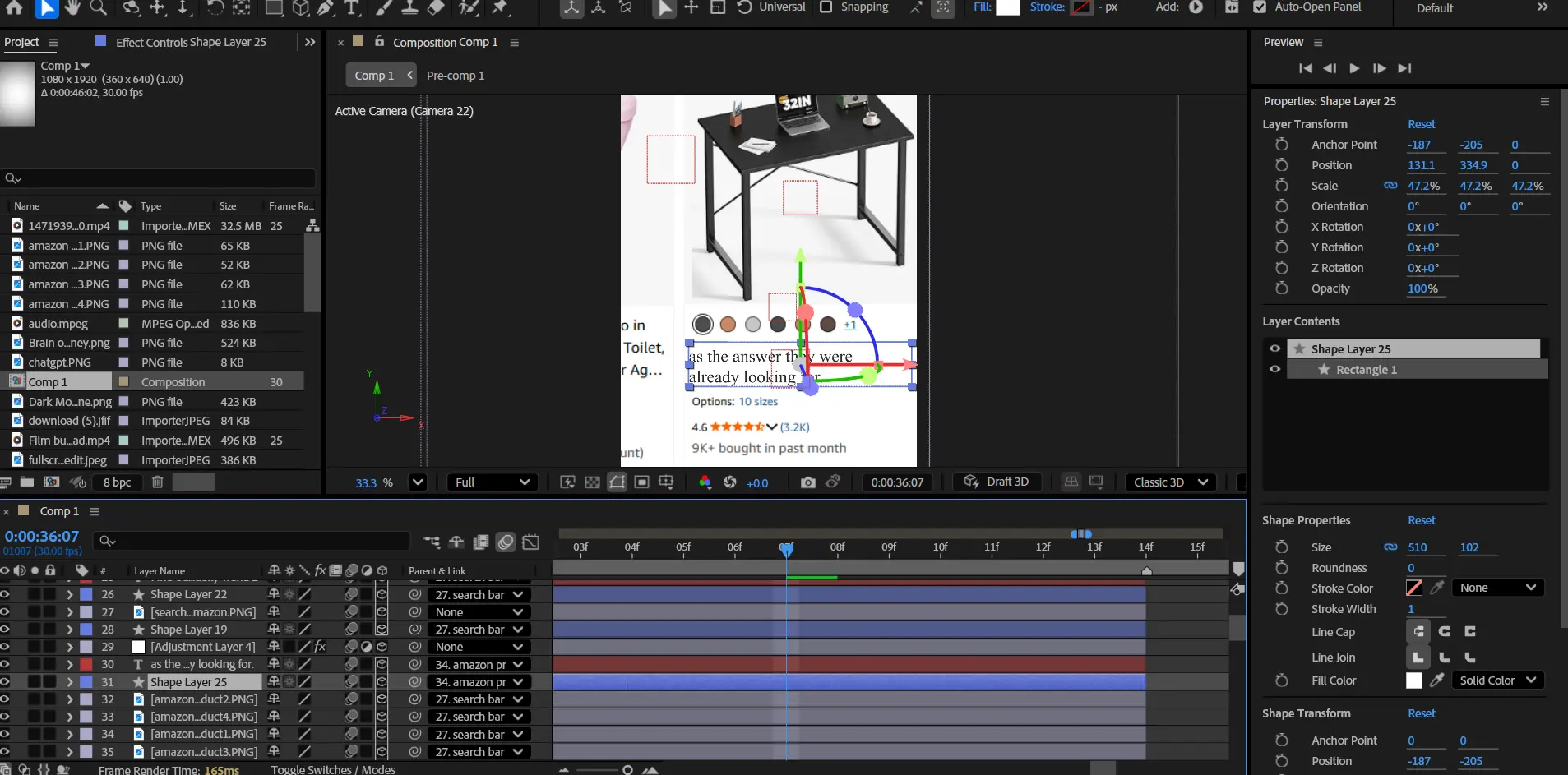Select the Puppet Pin tool
Viewport: 1568px width, 775px height.
pos(499,7)
